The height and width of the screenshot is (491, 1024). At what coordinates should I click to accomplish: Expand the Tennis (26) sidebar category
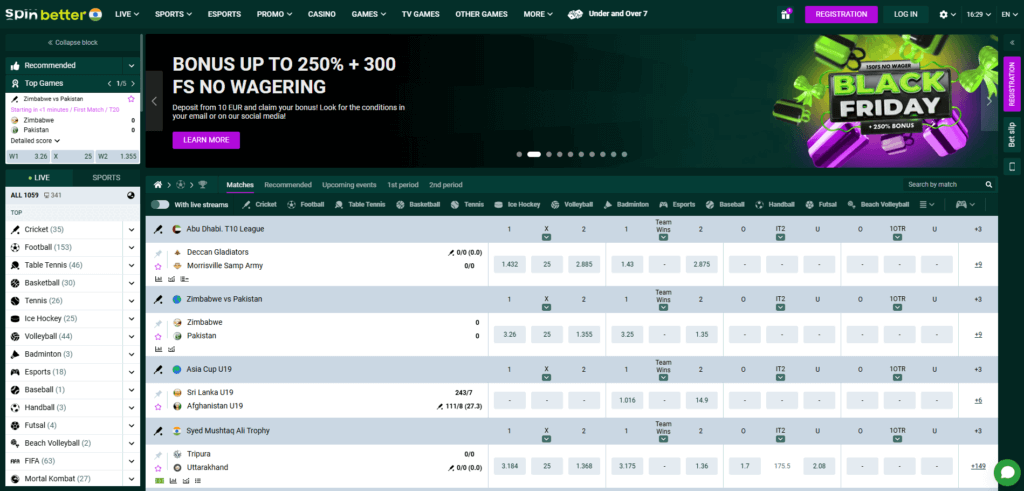131,301
